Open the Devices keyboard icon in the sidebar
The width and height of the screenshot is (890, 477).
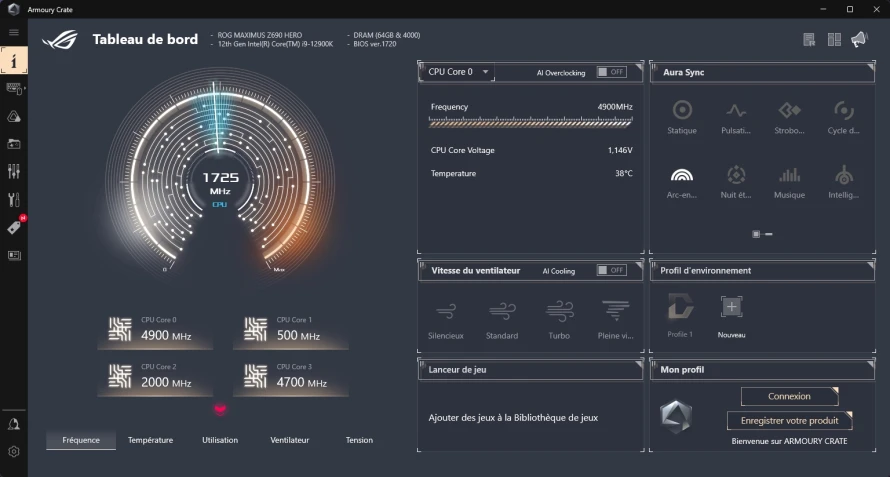coord(14,89)
